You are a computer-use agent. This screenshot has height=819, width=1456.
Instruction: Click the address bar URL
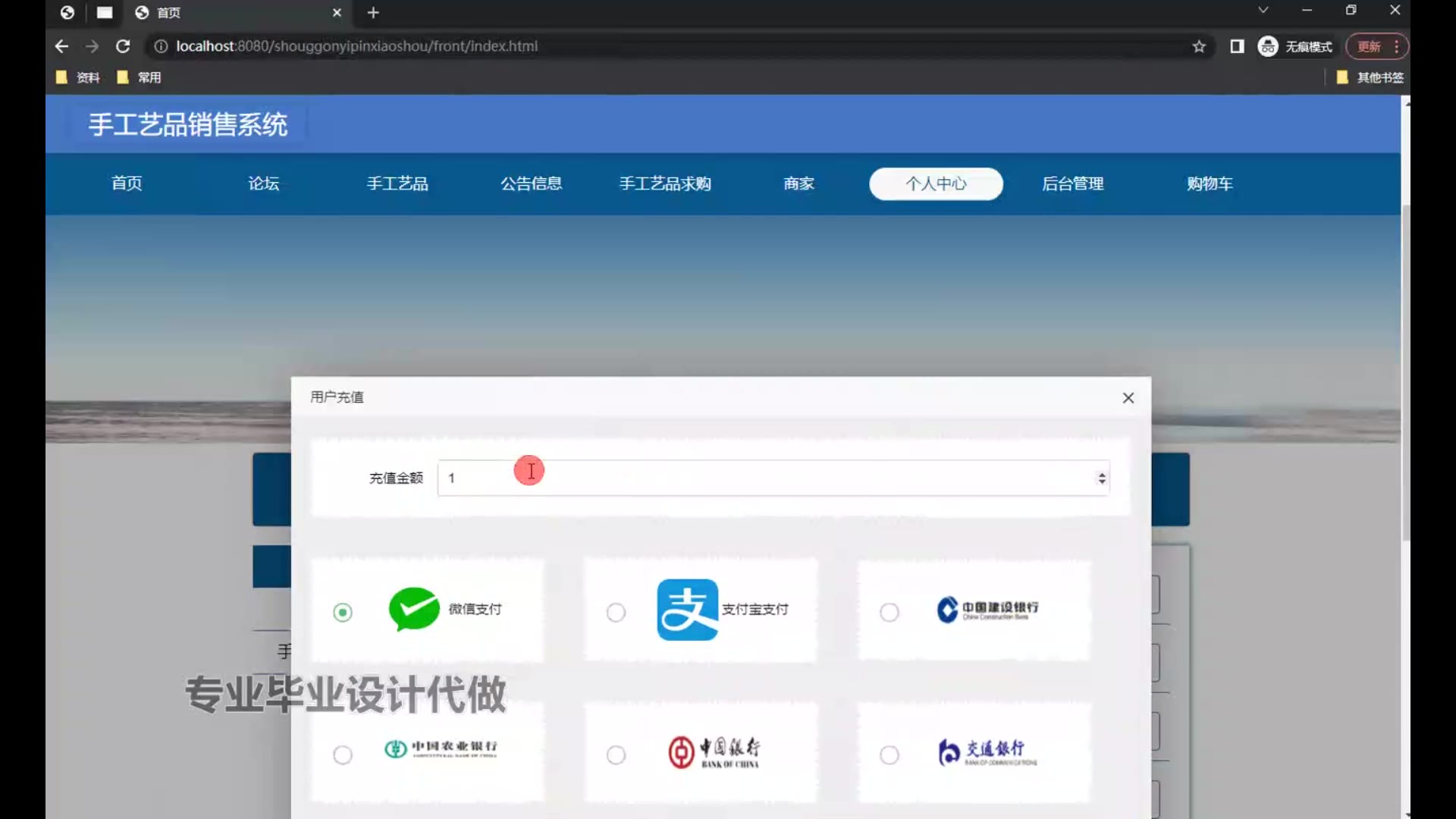357,46
